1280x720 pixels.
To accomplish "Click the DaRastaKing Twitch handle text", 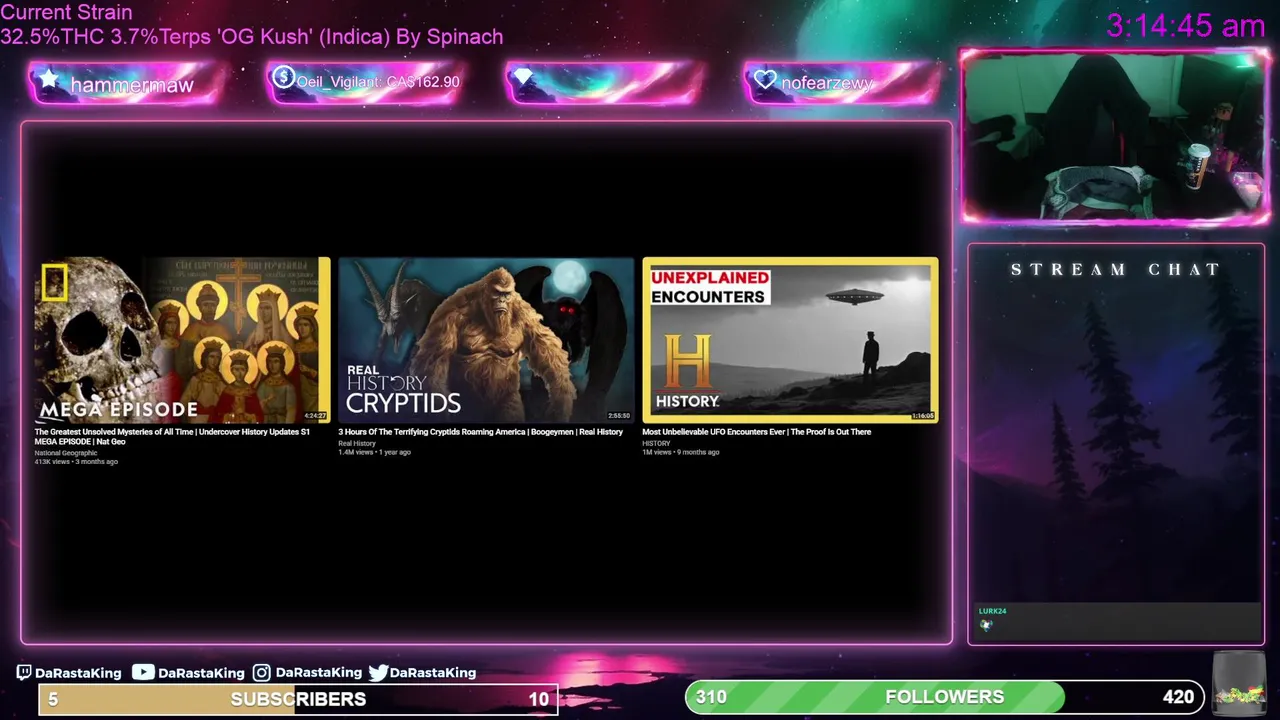I will (78, 673).
